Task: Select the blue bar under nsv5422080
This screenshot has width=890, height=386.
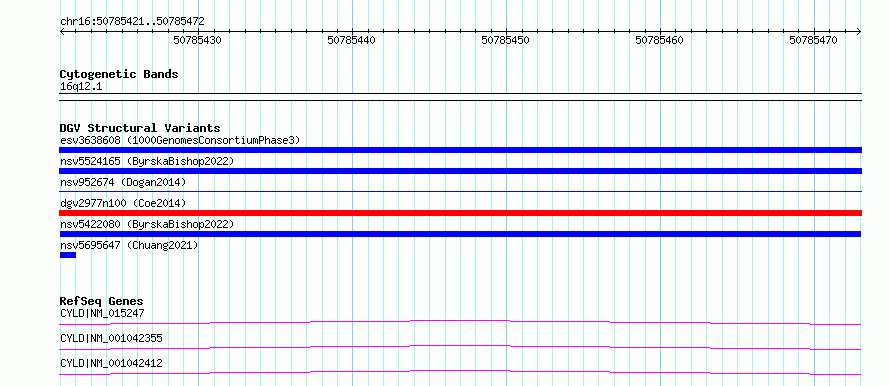Action: [x=460, y=234]
